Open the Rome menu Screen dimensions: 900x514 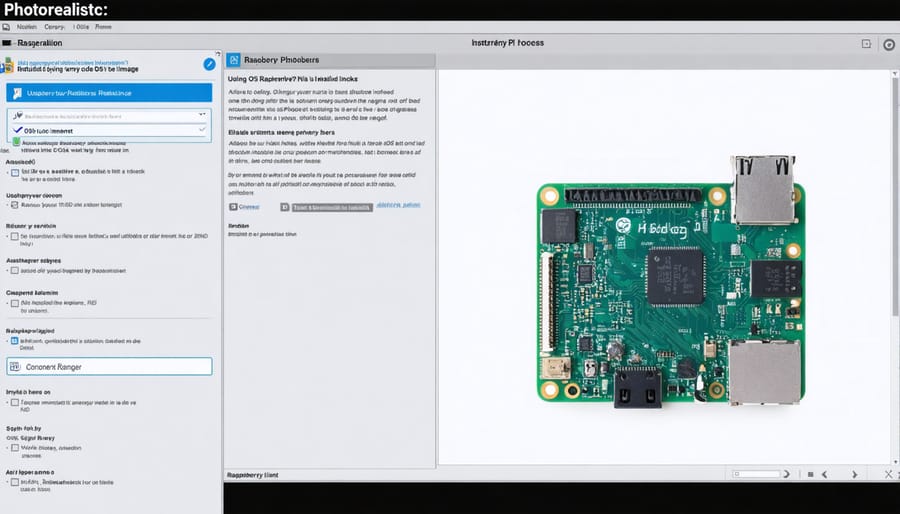103,27
